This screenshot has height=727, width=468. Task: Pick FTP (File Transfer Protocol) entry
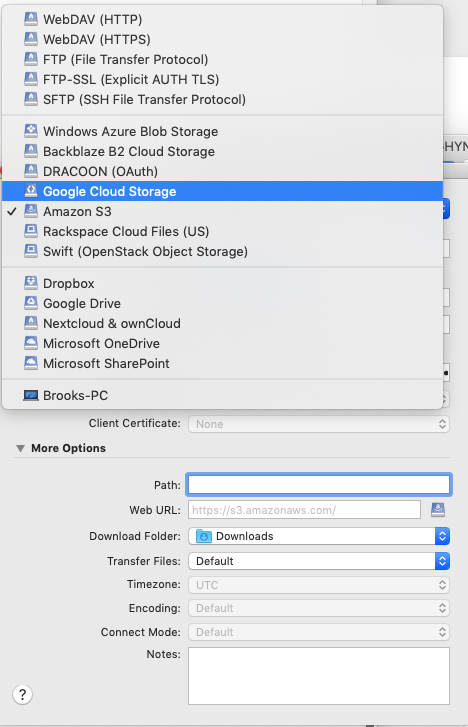coord(223,59)
